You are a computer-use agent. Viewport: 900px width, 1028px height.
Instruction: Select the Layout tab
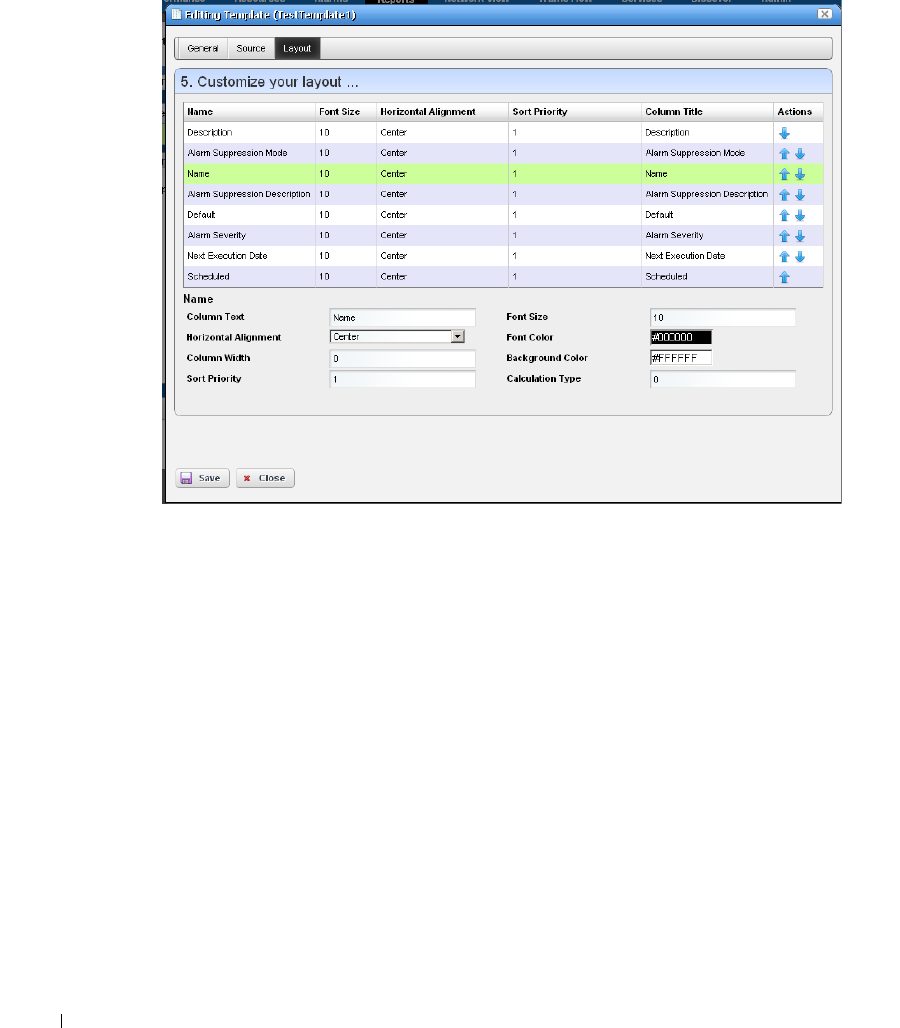coord(297,49)
